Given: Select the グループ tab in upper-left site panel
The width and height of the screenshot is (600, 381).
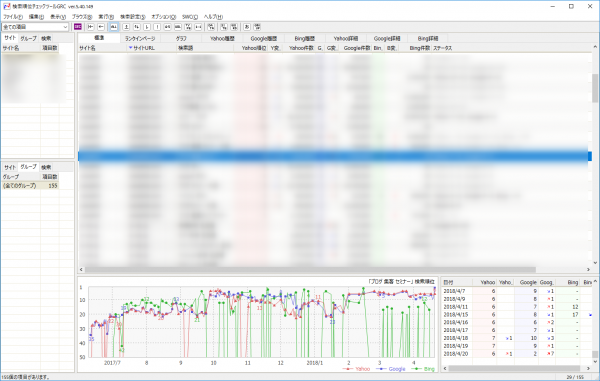Looking at the screenshot, I should tap(28, 38).
